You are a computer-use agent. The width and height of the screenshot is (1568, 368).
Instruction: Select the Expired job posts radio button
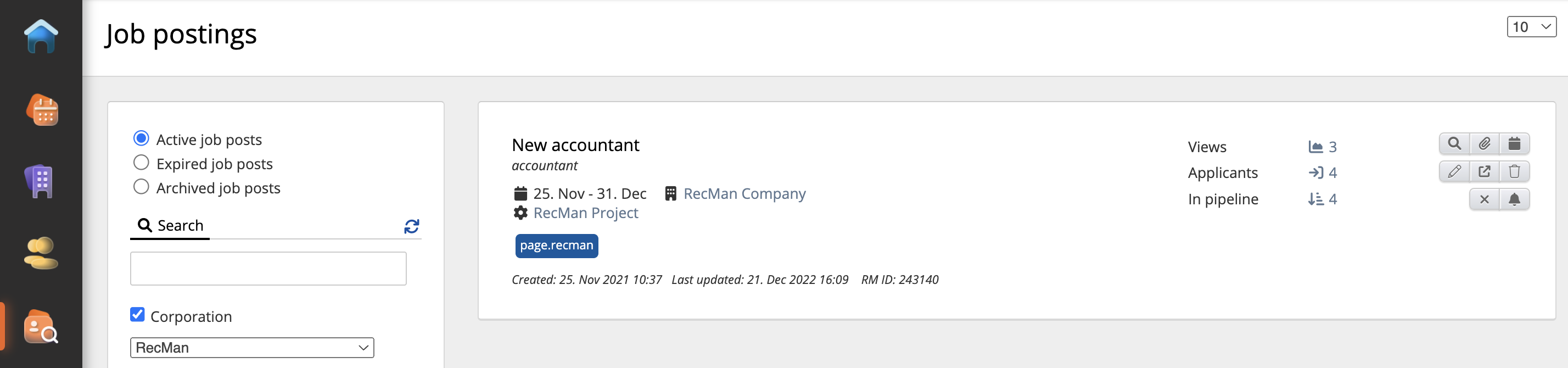click(141, 163)
